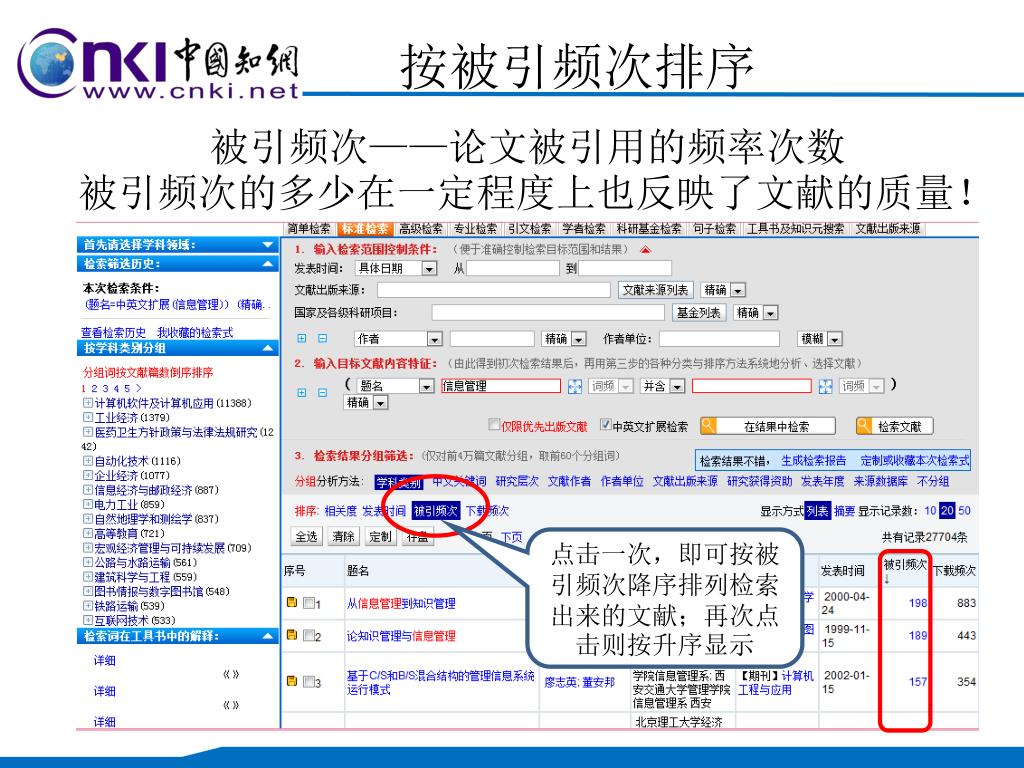Click the 全选 select-all button
The width and height of the screenshot is (1024, 768).
tap(306, 537)
